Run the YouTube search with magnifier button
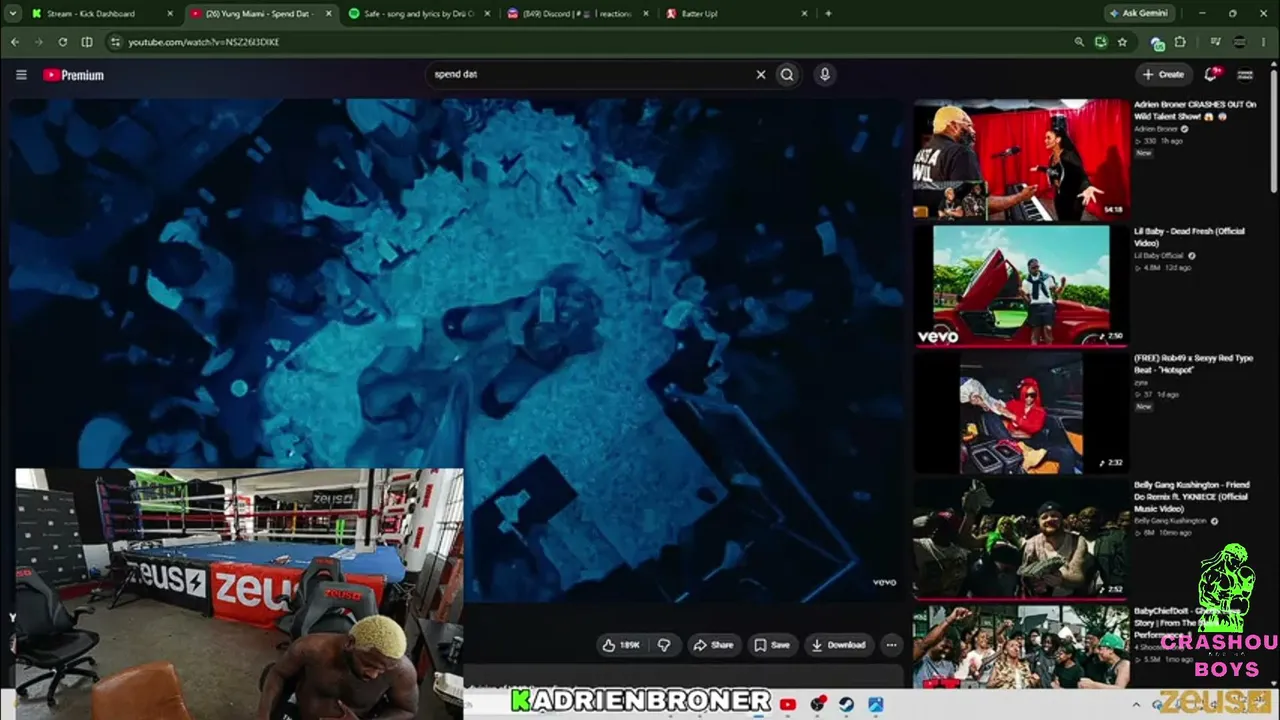The image size is (1280, 720). [x=787, y=74]
